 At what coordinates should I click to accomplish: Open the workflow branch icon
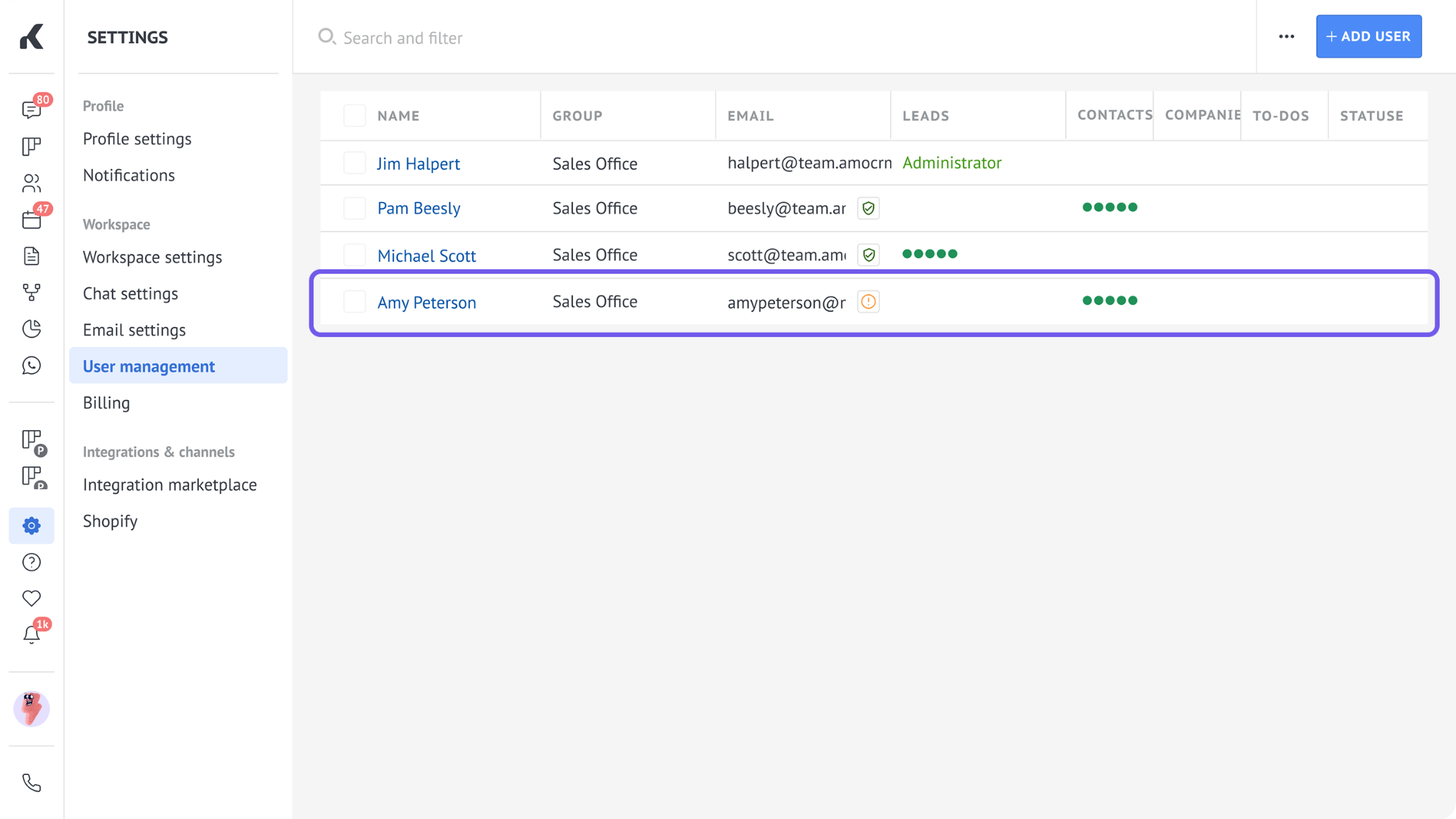click(31, 292)
